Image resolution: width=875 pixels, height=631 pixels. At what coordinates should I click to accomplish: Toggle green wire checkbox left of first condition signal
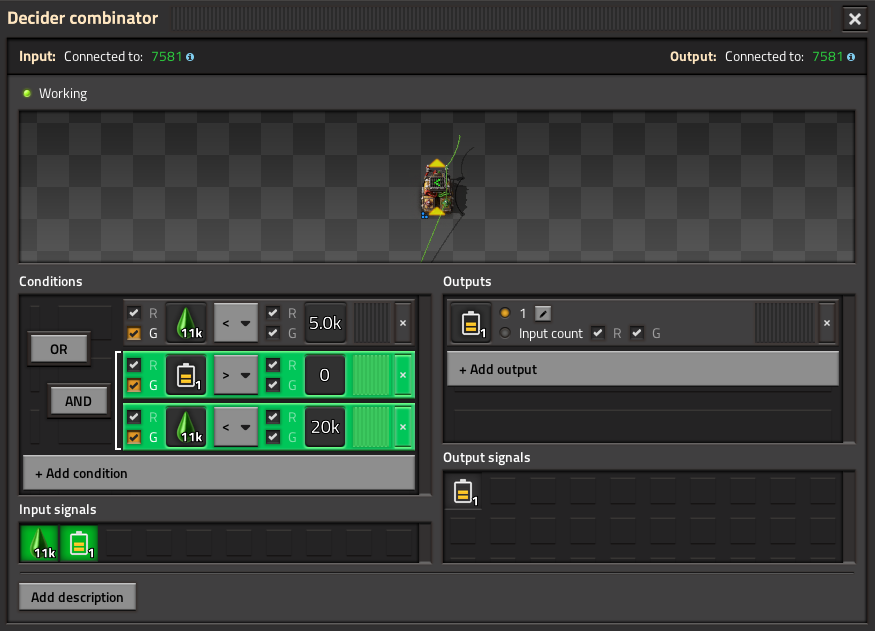click(134, 334)
